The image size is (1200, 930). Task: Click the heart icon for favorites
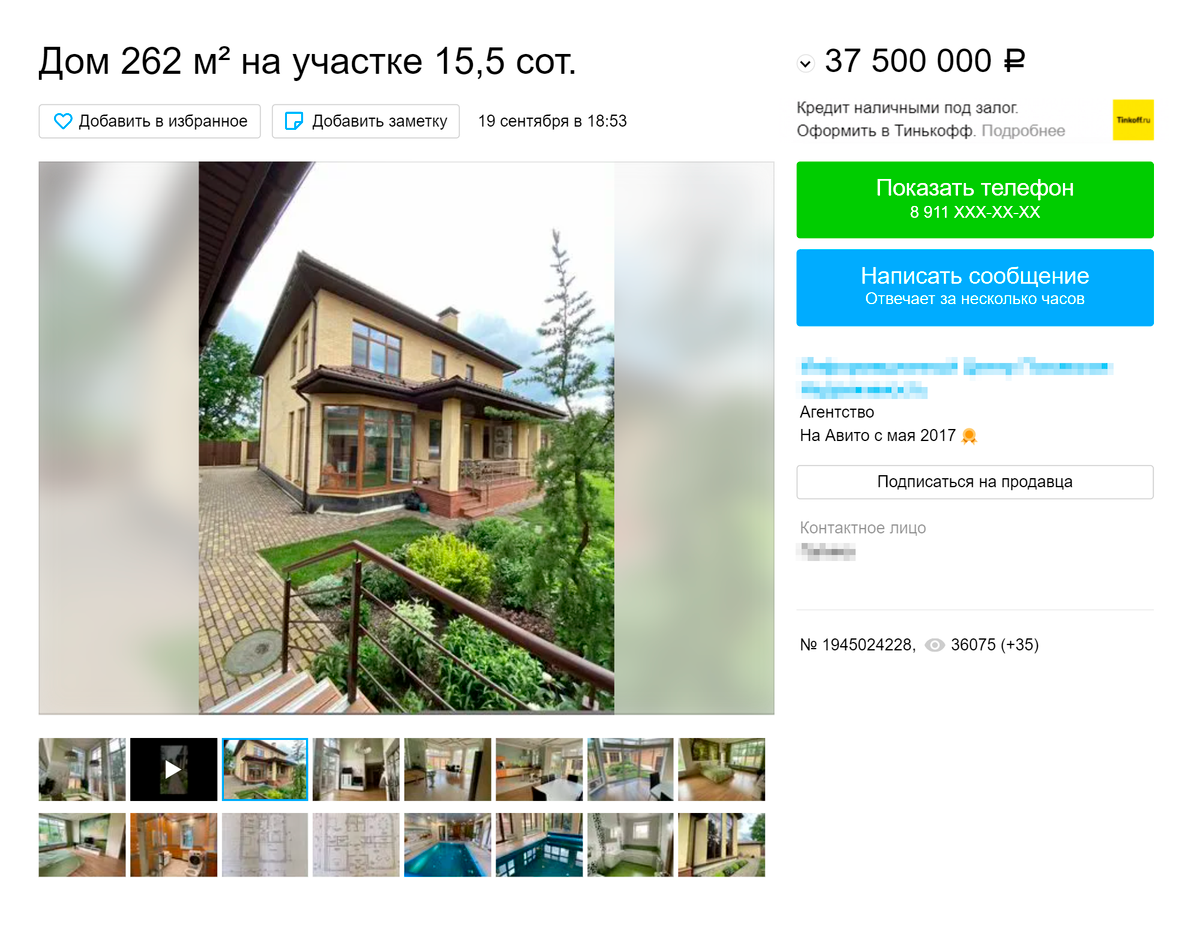point(63,121)
